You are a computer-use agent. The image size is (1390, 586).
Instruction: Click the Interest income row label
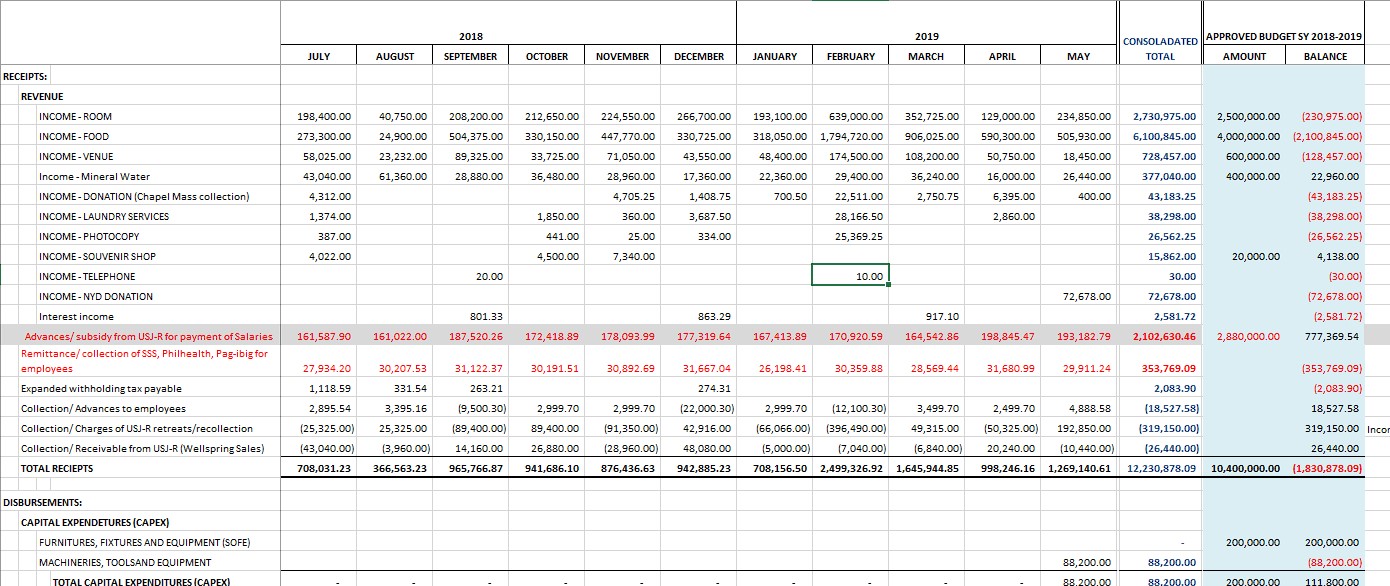pos(76,317)
